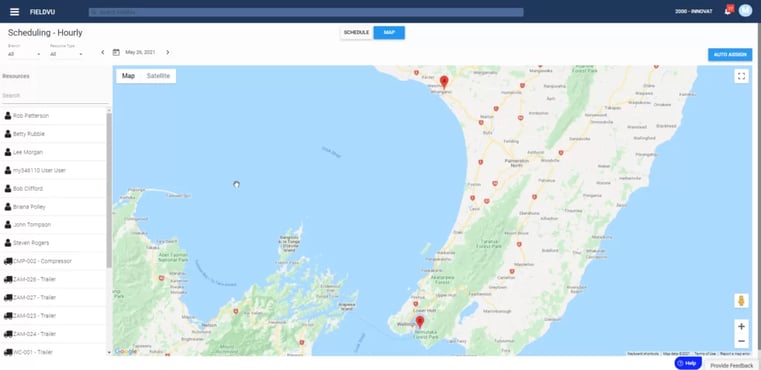Image resolution: width=761 pixels, height=370 pixels.
Task: Open the user profile avatar
Action: point(745,11)
